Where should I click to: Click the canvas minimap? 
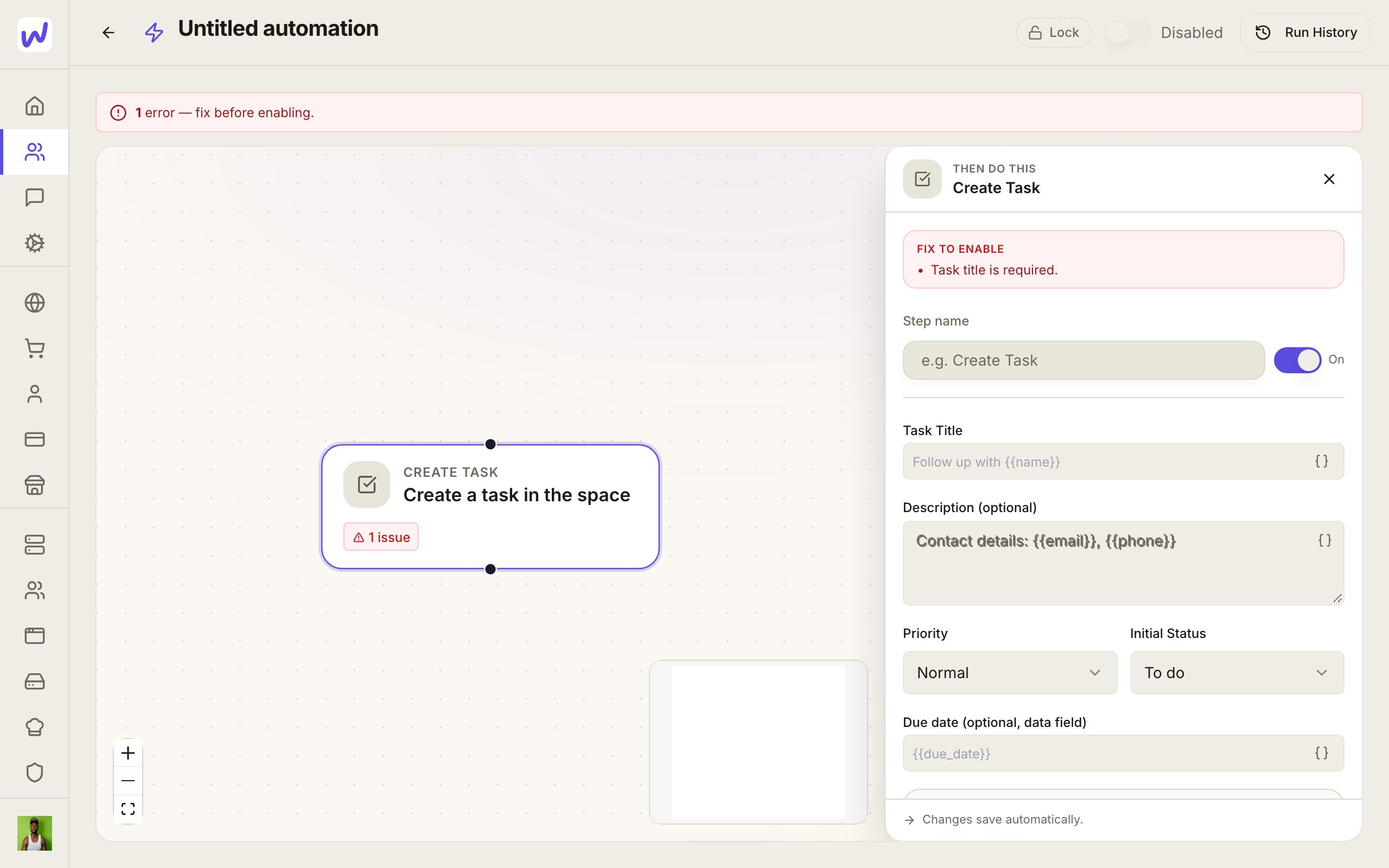point(758,742)
